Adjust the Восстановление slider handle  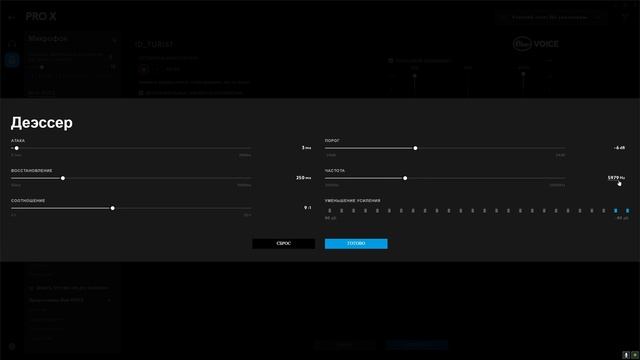[63, 178]
